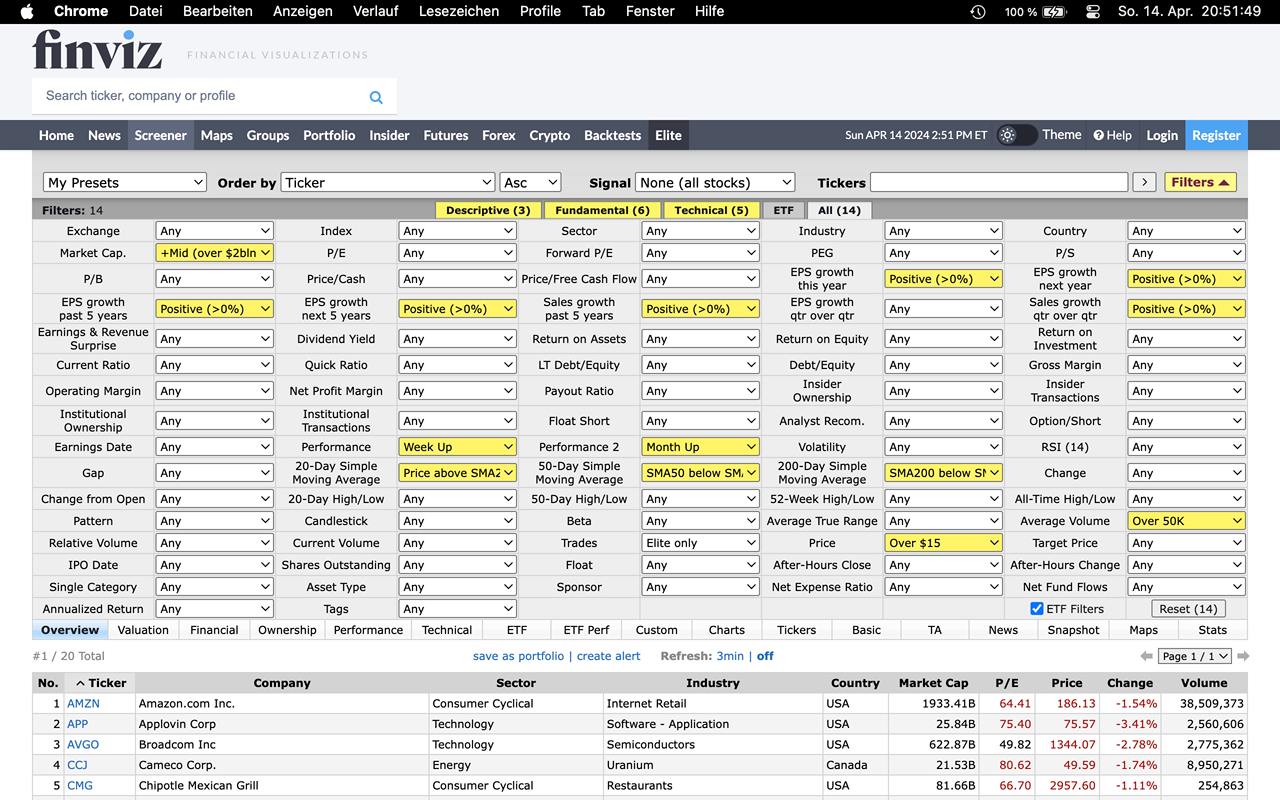Go to previous results page arrow
The image size is (1280, 800).
coord(1146,656)
